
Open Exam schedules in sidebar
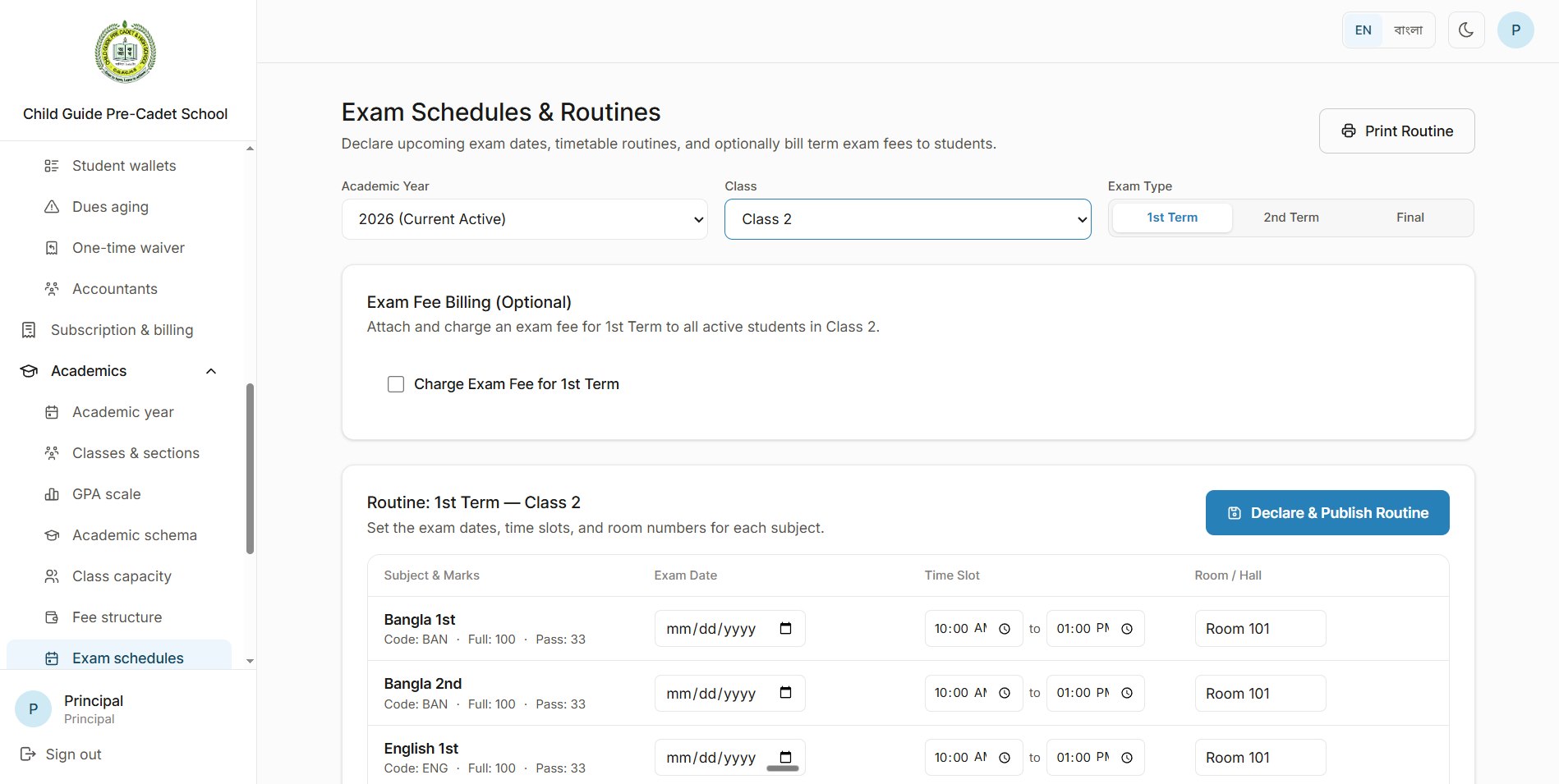coord(120,656)
